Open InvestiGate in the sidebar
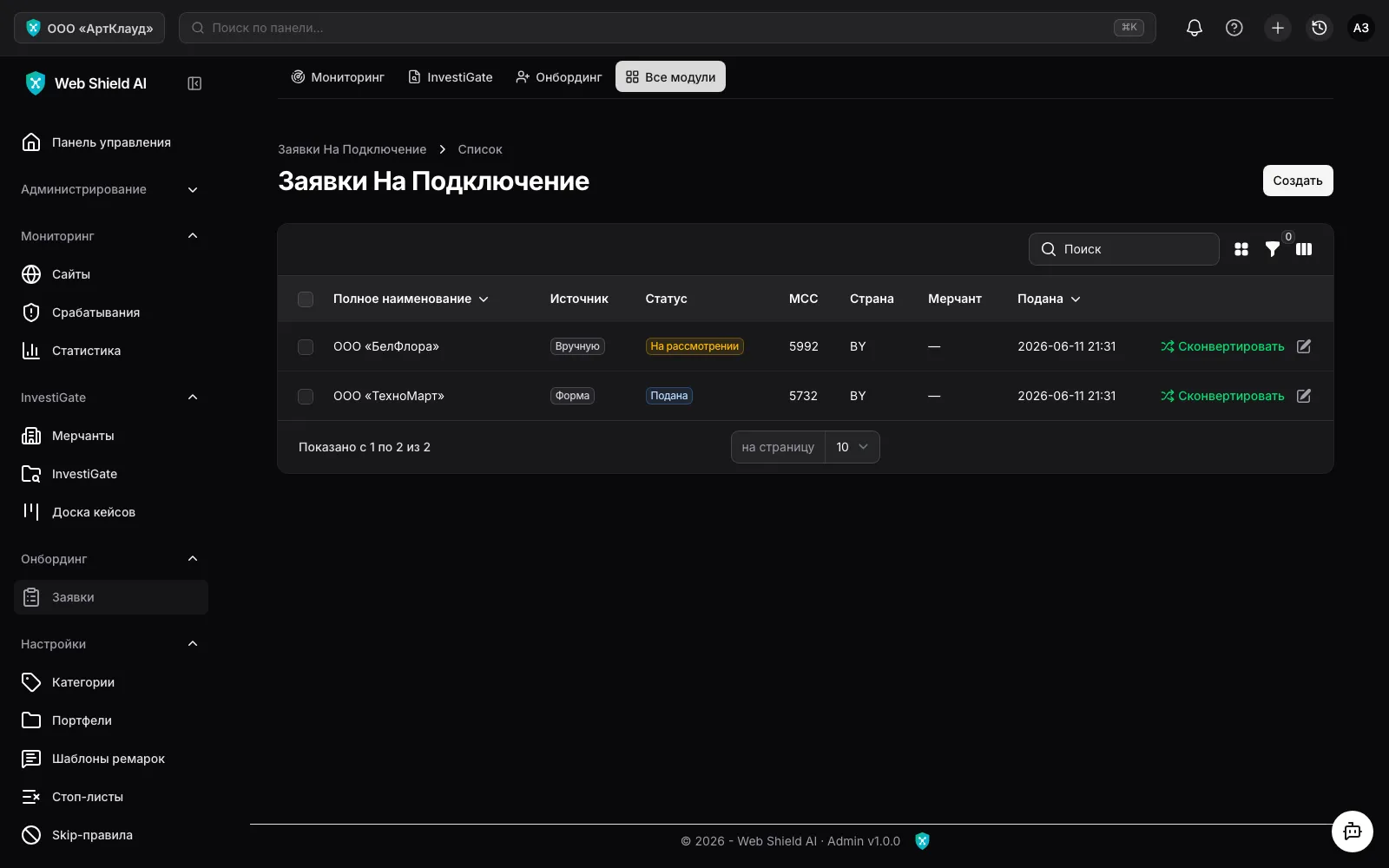Viewport: 1389px width, 868px height. point(111,474)
